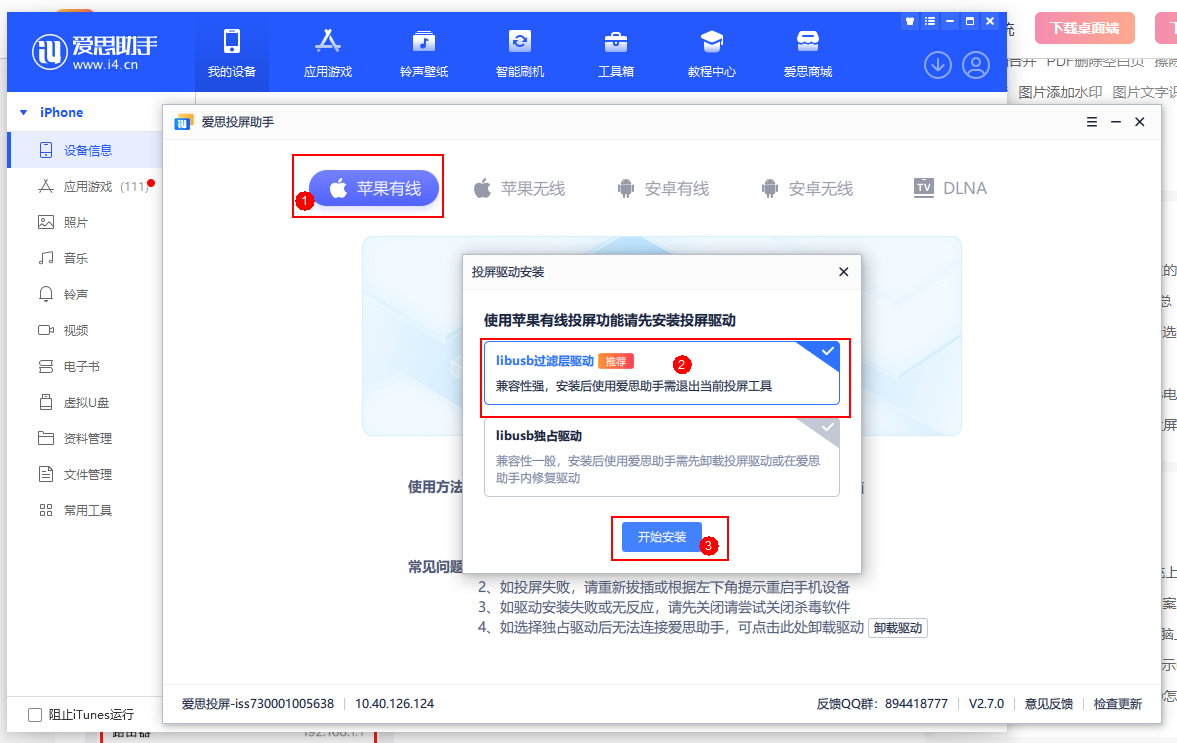
Task: Click the 下载桌面端 button in background page
Action: [x=1084, y=29]
